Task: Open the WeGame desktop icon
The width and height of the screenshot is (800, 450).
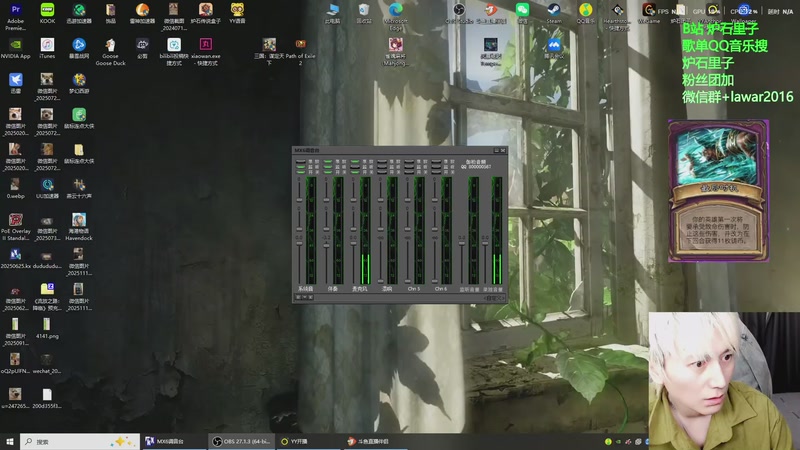Action: (649, 13)
